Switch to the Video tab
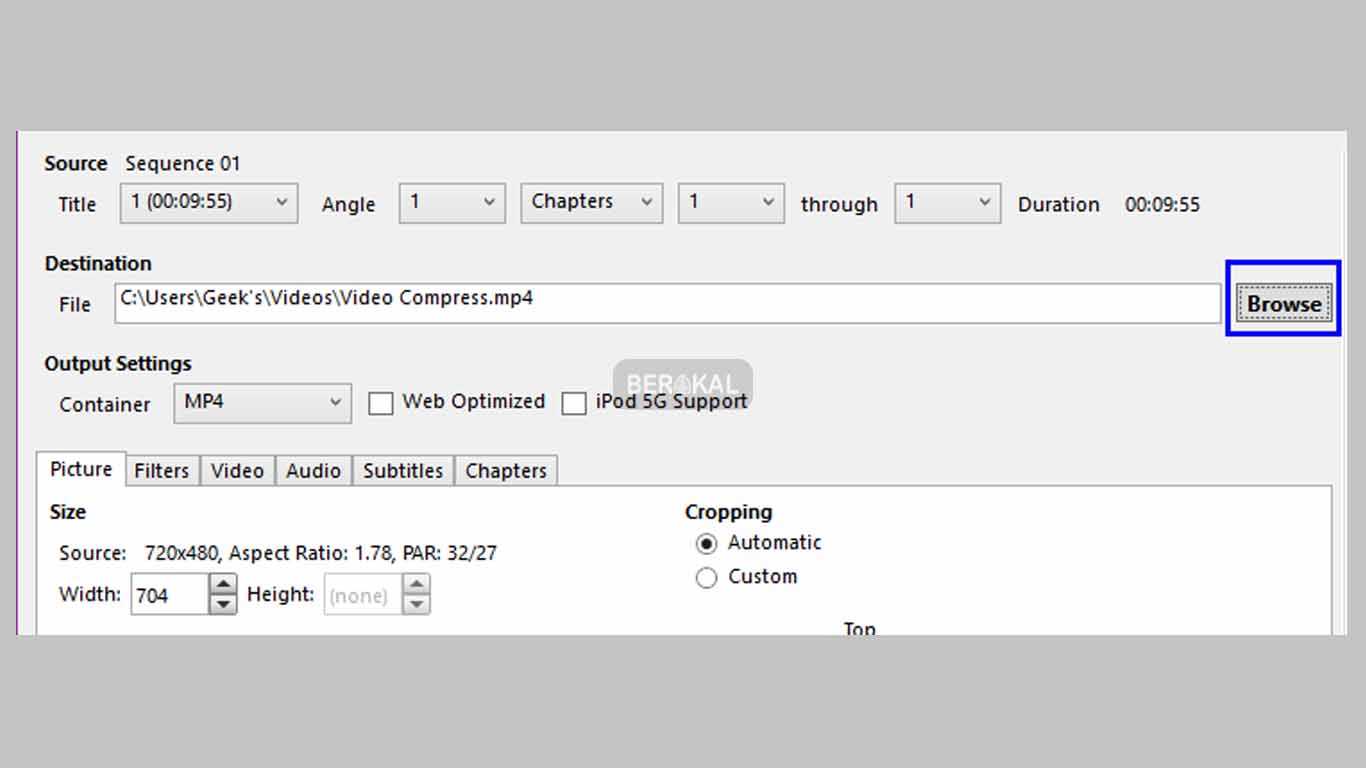Screen dimensions: 1366x768 pos(237,471)
